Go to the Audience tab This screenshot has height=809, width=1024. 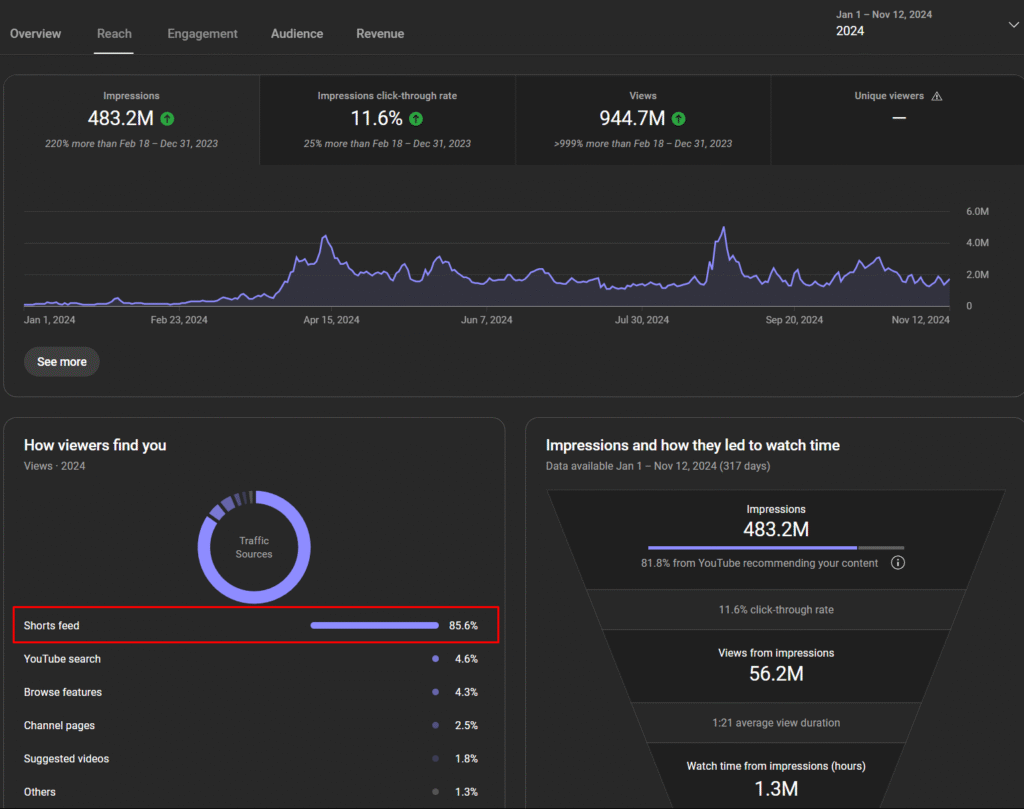[x=297, y=34]
